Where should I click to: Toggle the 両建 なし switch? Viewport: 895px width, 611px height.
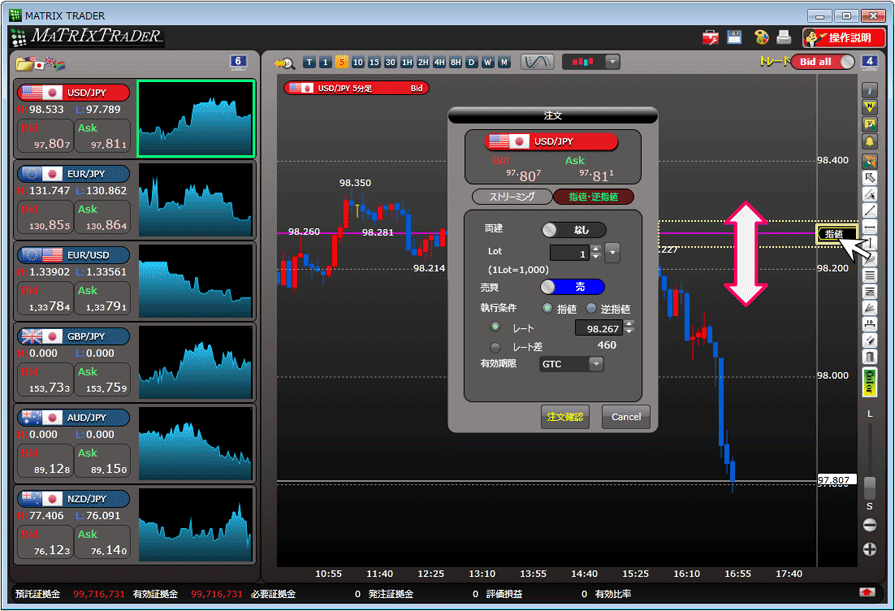coord(574,230)
